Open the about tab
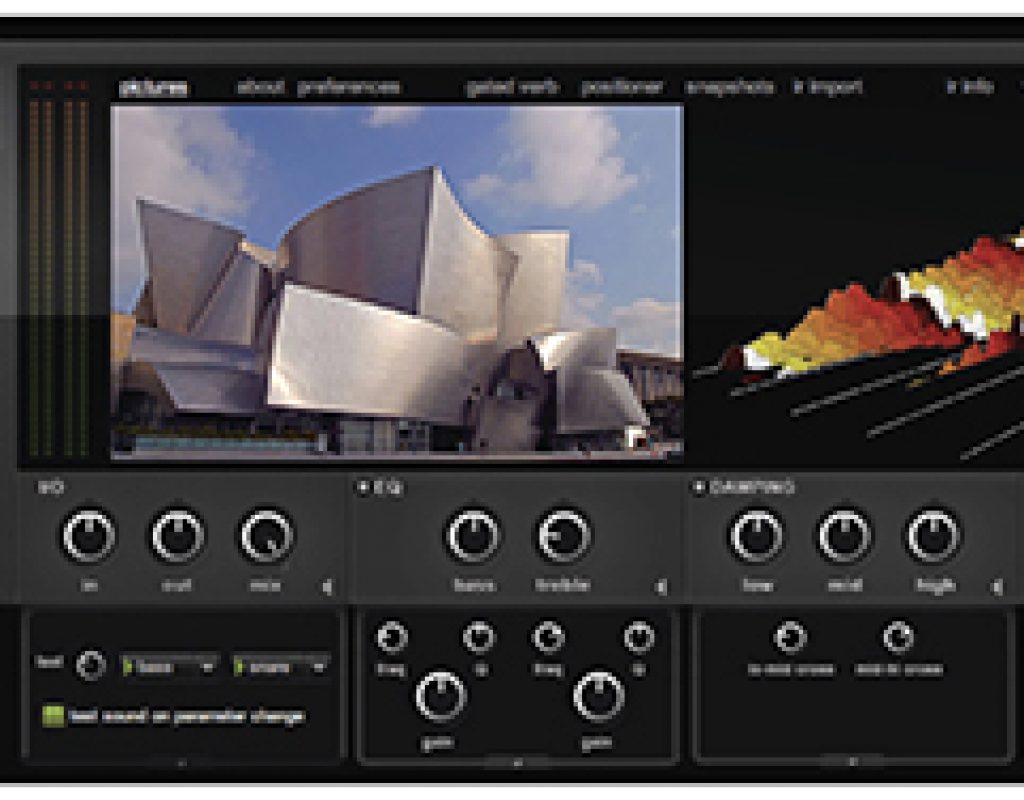Screen dimensions: 1024x800 [x=261, y=87]
